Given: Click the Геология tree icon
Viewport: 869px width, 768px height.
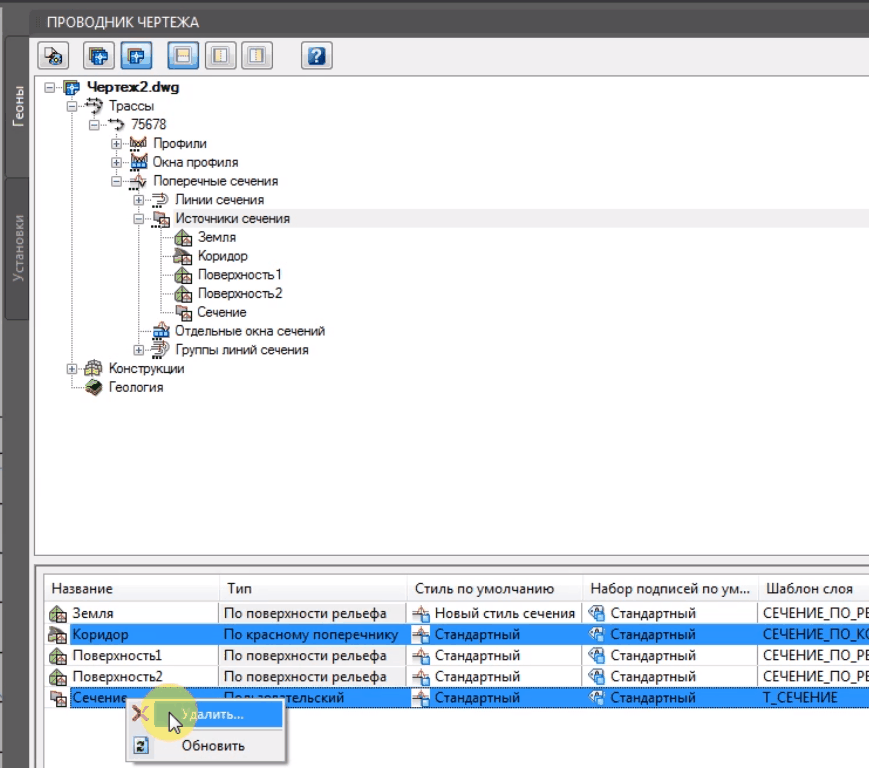Looking at the screenshot, I should coord(93,387).
